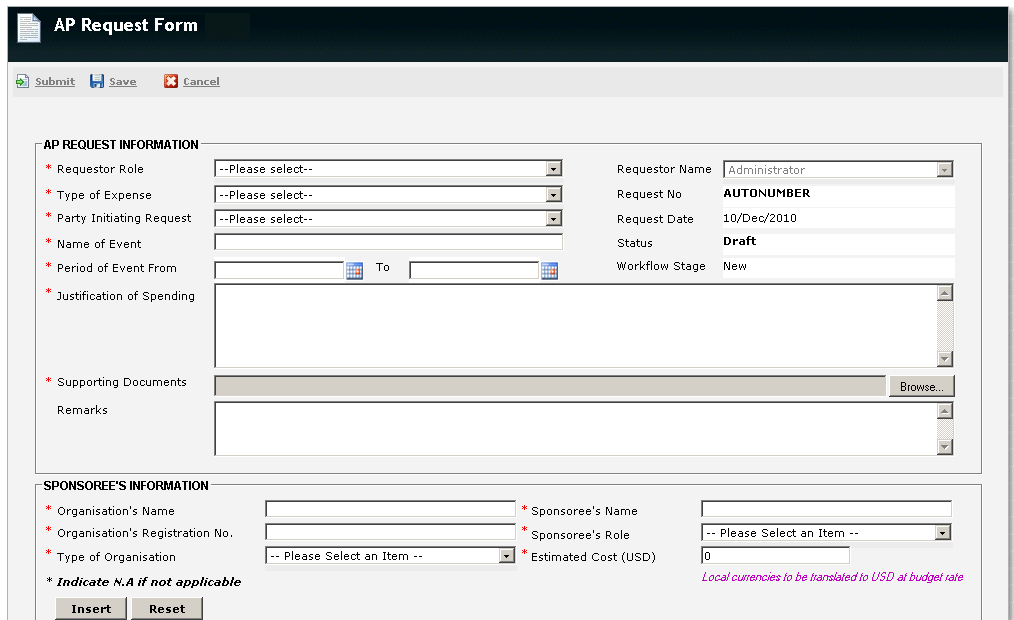Click inside the Remarks textarea
1014x620 pixels.
coord(576,429)
